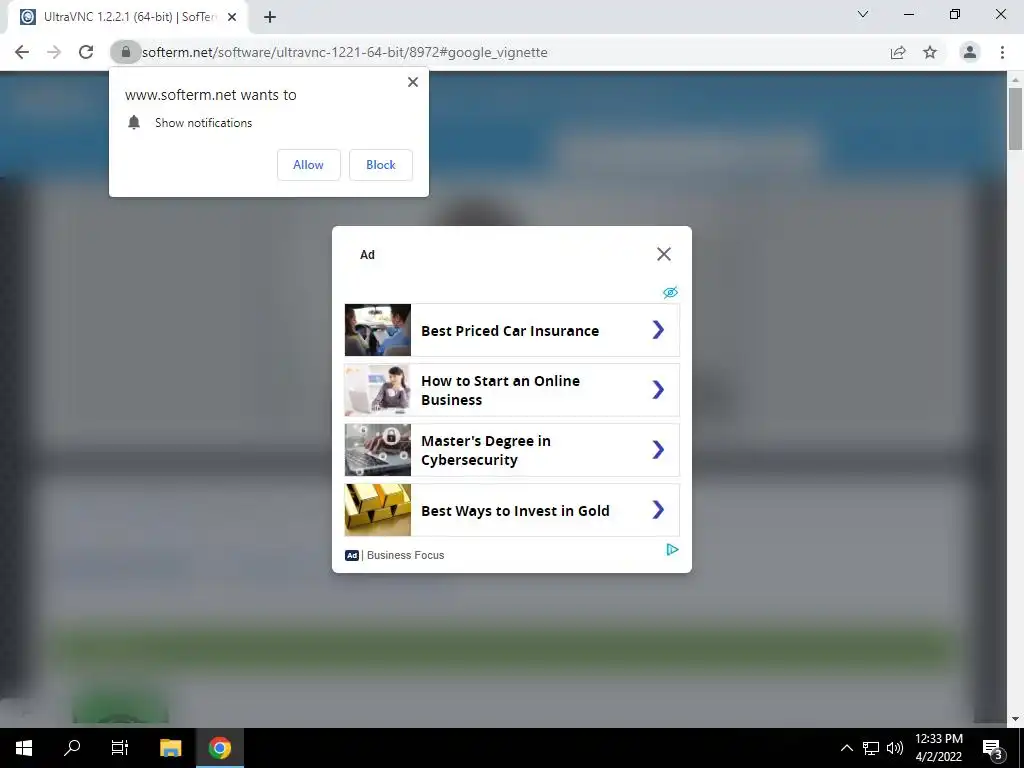Click Chrome icon in the taskbar
1024x768 pixels.
tap(219, 748)
